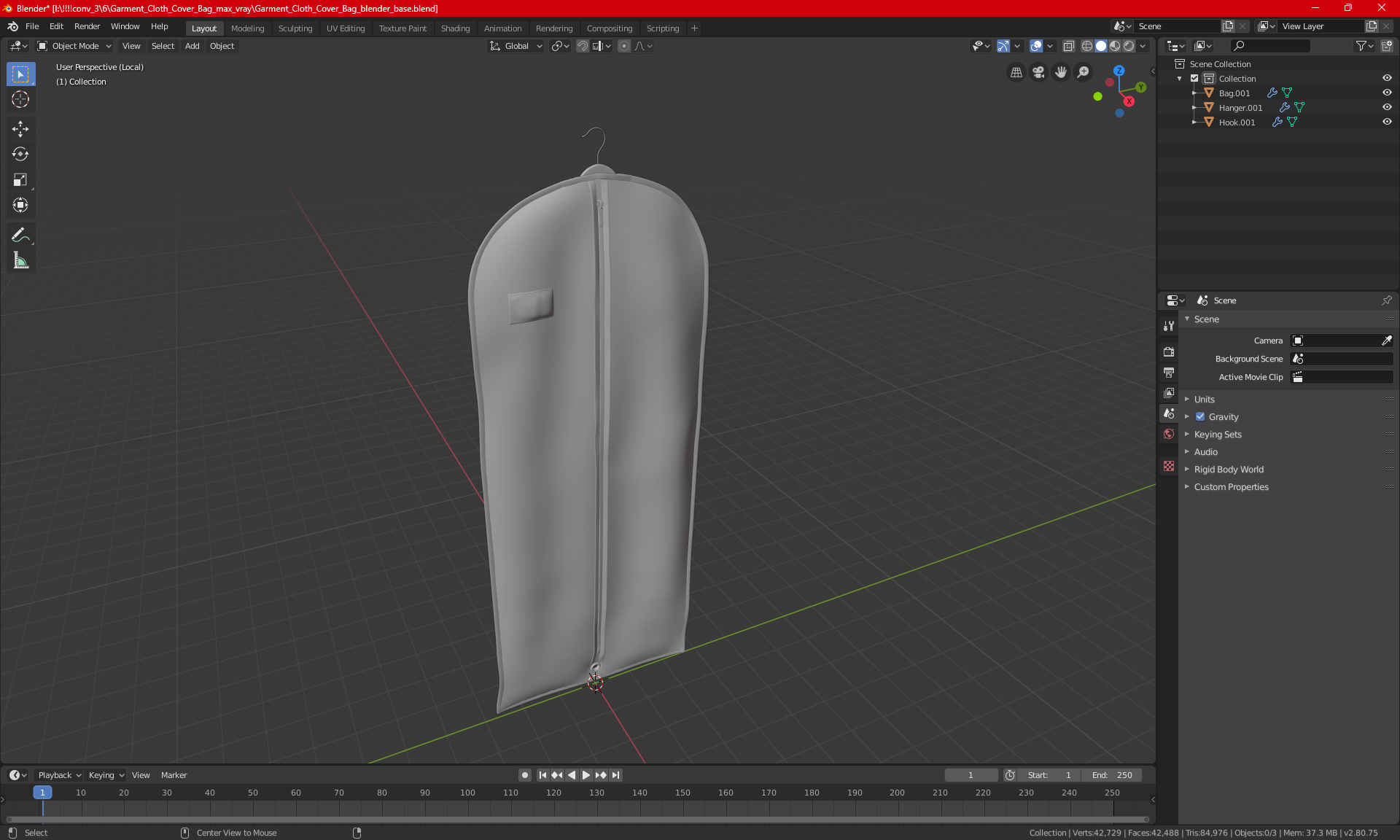
Task: Uncheck Collection exclude checkbox
Action: coord(1194,78)
